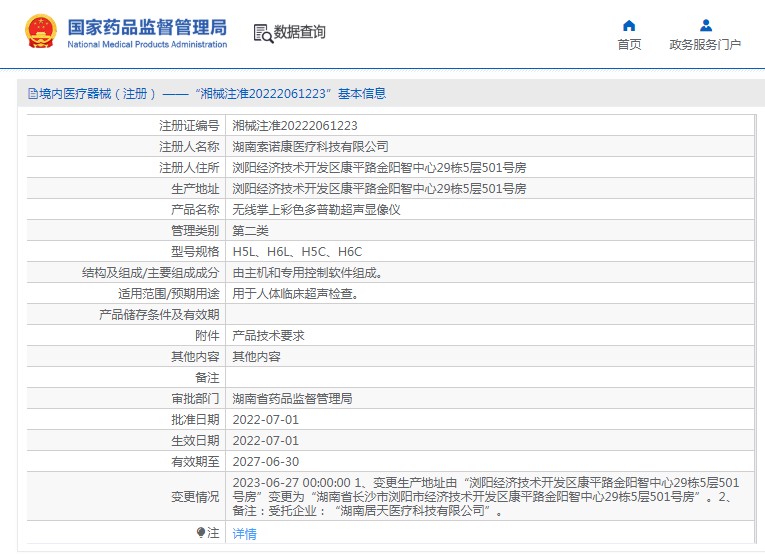Click product name 无线掌上彩色多普勒超声显像仪

[x=316, y=210]
